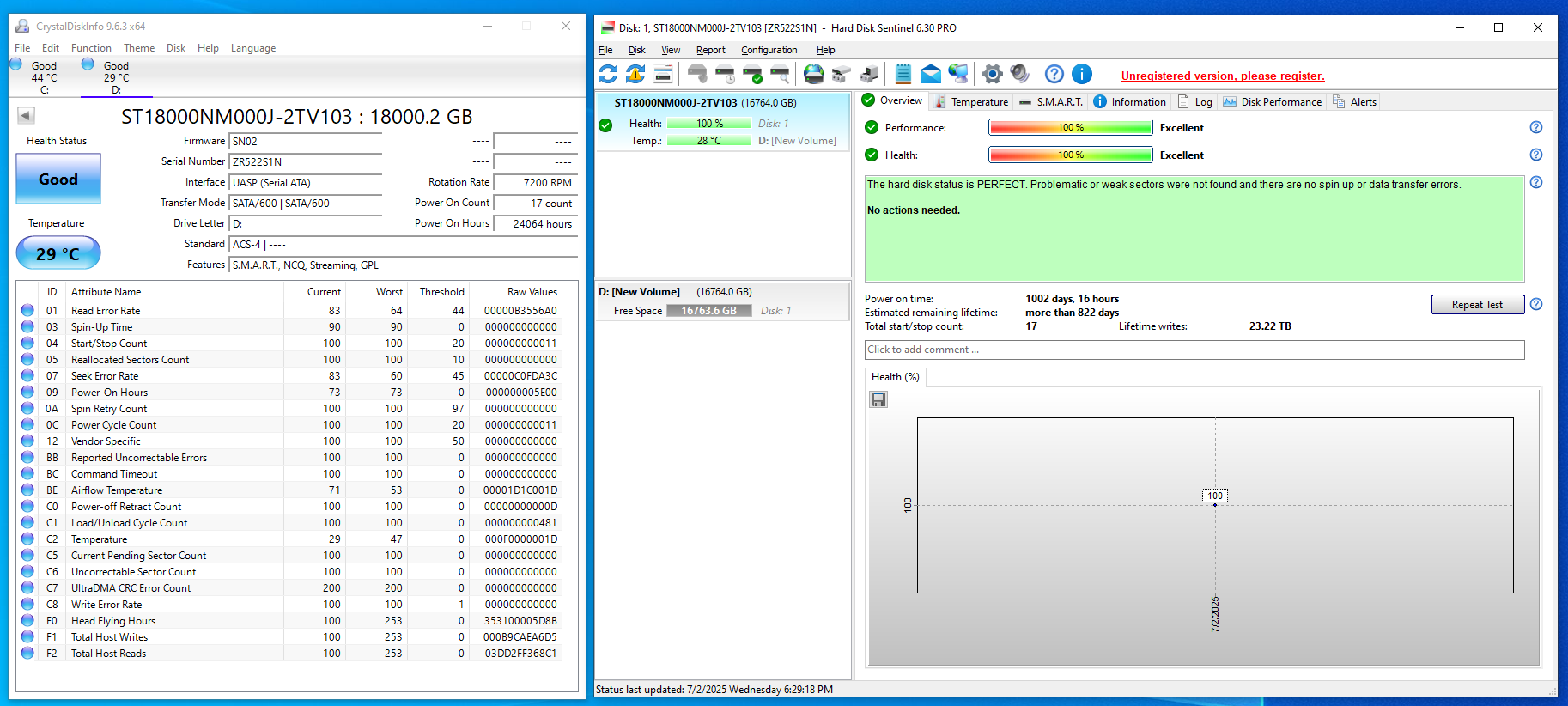This screenshot has height=706, width=1568.
Task: Click the disk with green checkmark icon
Action: pyautogui.click(x=753, y=74)
